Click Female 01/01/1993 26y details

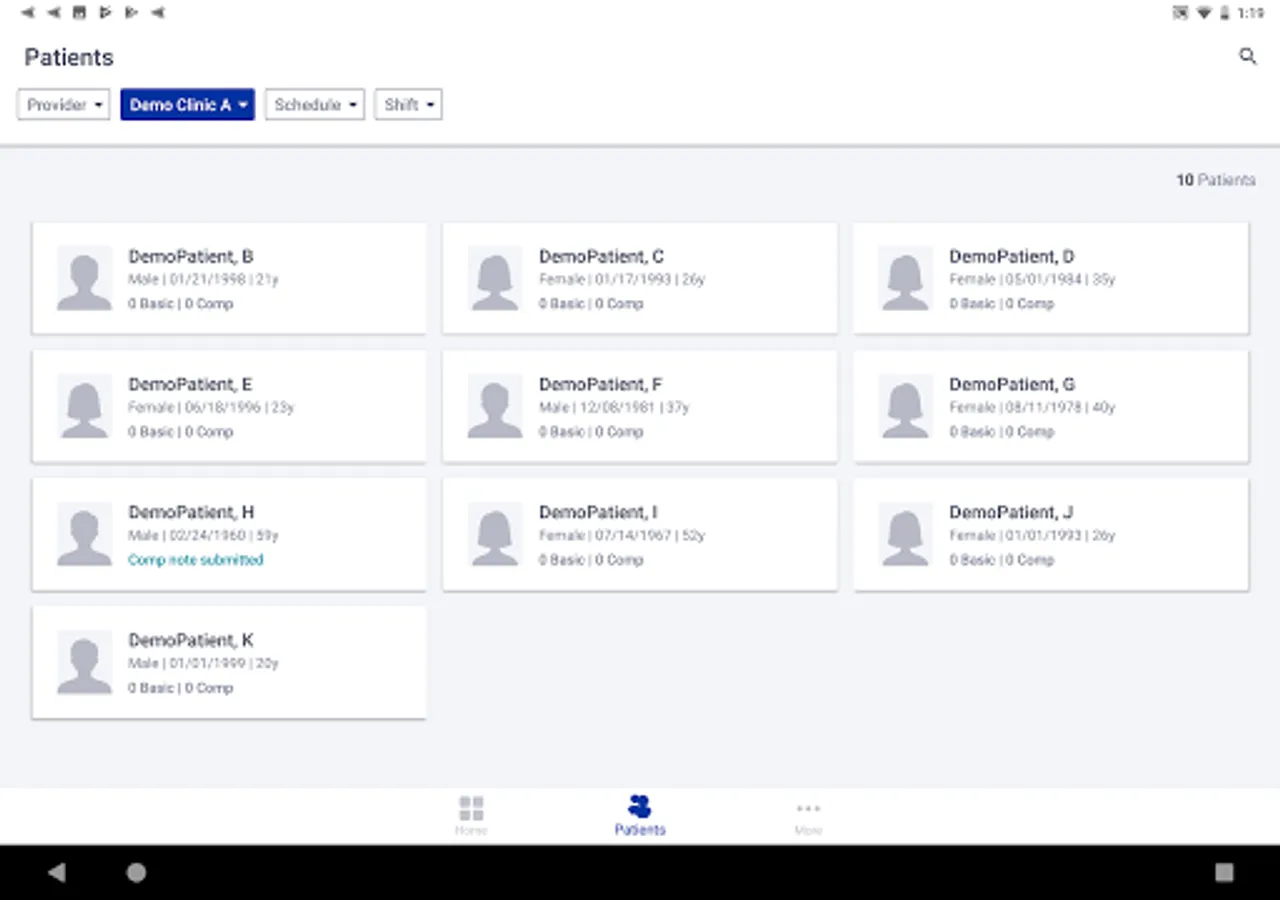[1032, 536]
